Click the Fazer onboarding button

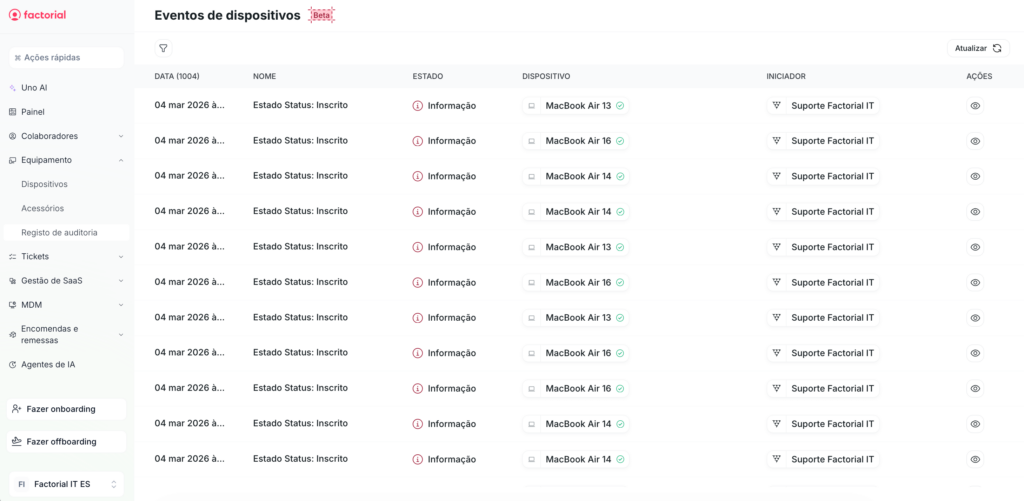66,409
